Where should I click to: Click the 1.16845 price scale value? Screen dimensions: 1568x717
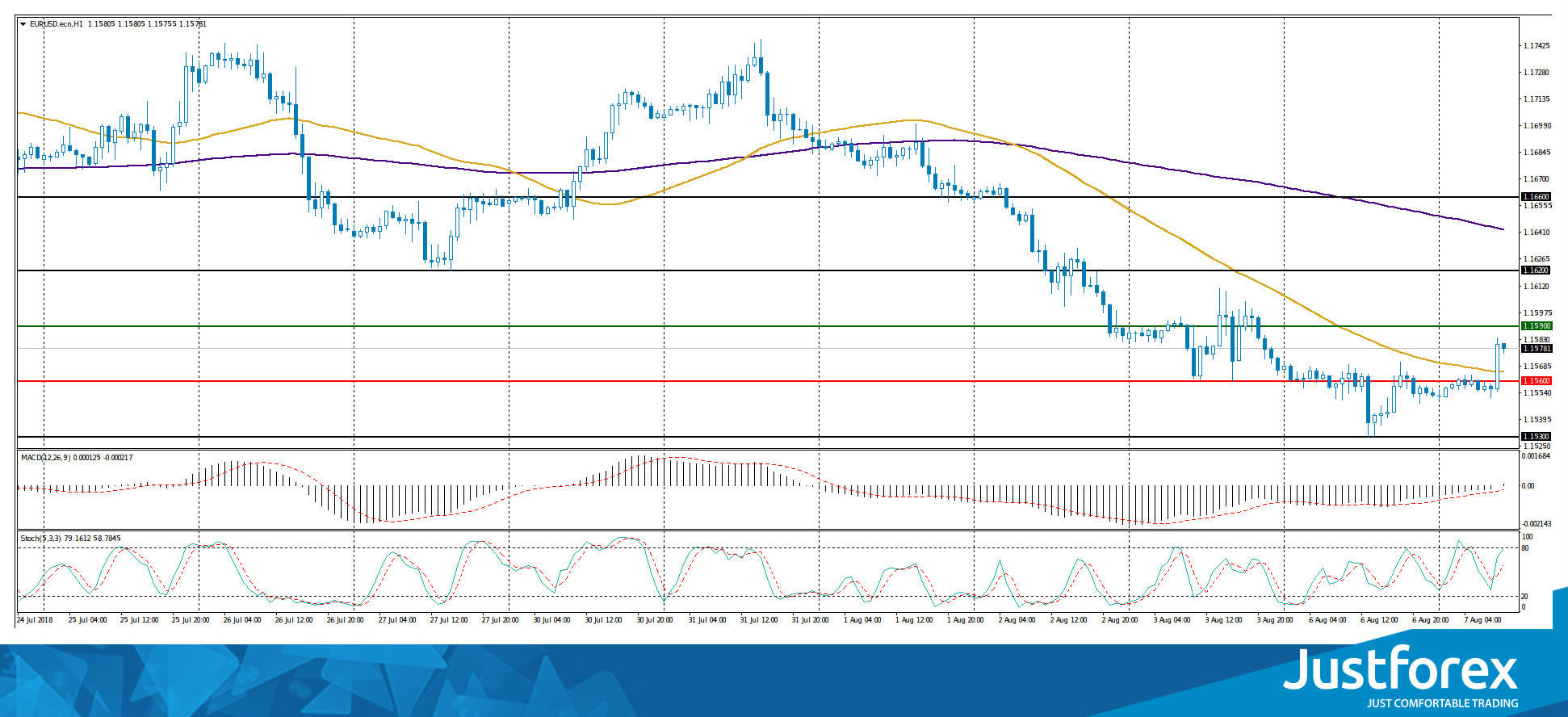click(x=1536, y=153)
